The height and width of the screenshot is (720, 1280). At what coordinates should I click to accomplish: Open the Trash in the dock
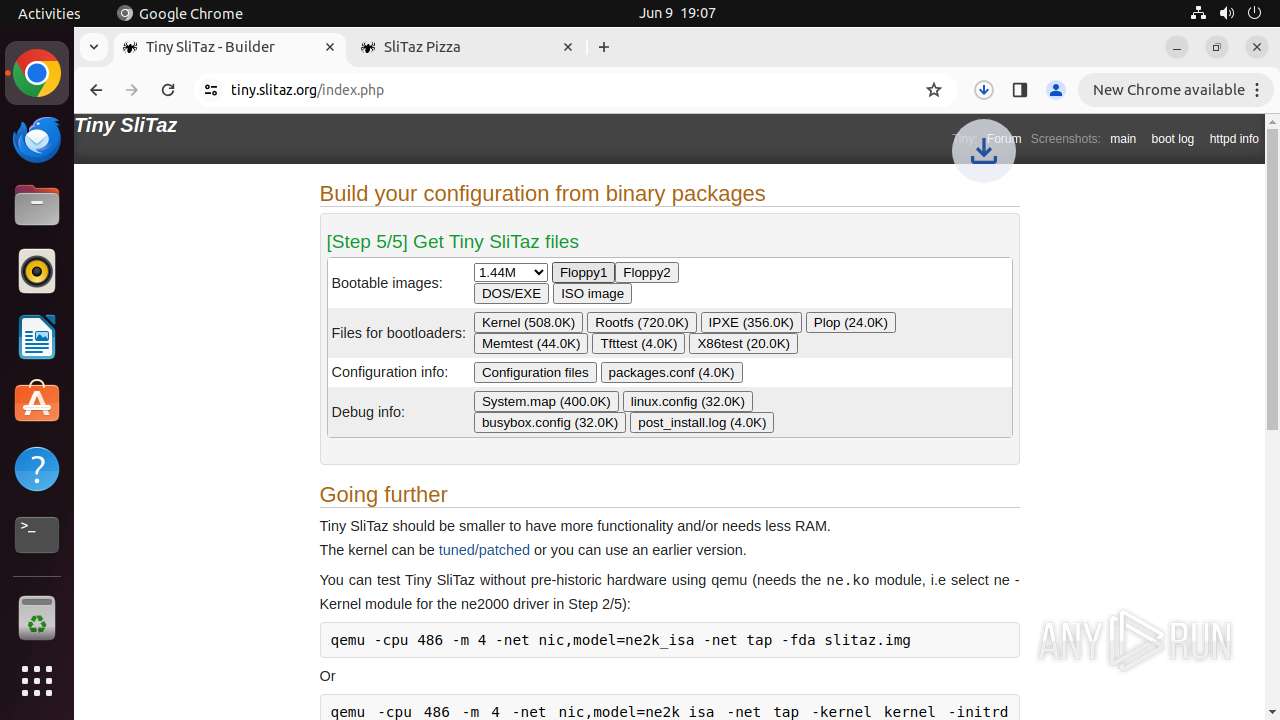(37, 618)
